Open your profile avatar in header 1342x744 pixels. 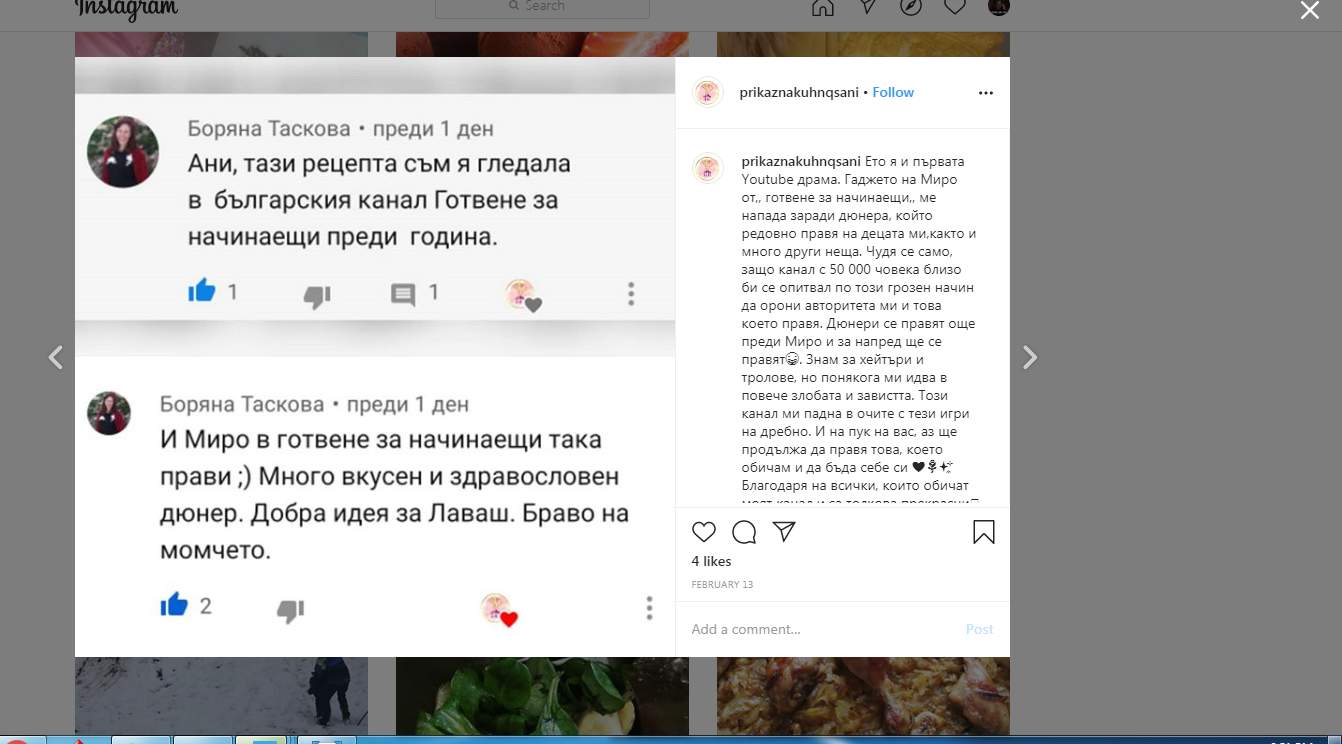click(x=999, y=7)
